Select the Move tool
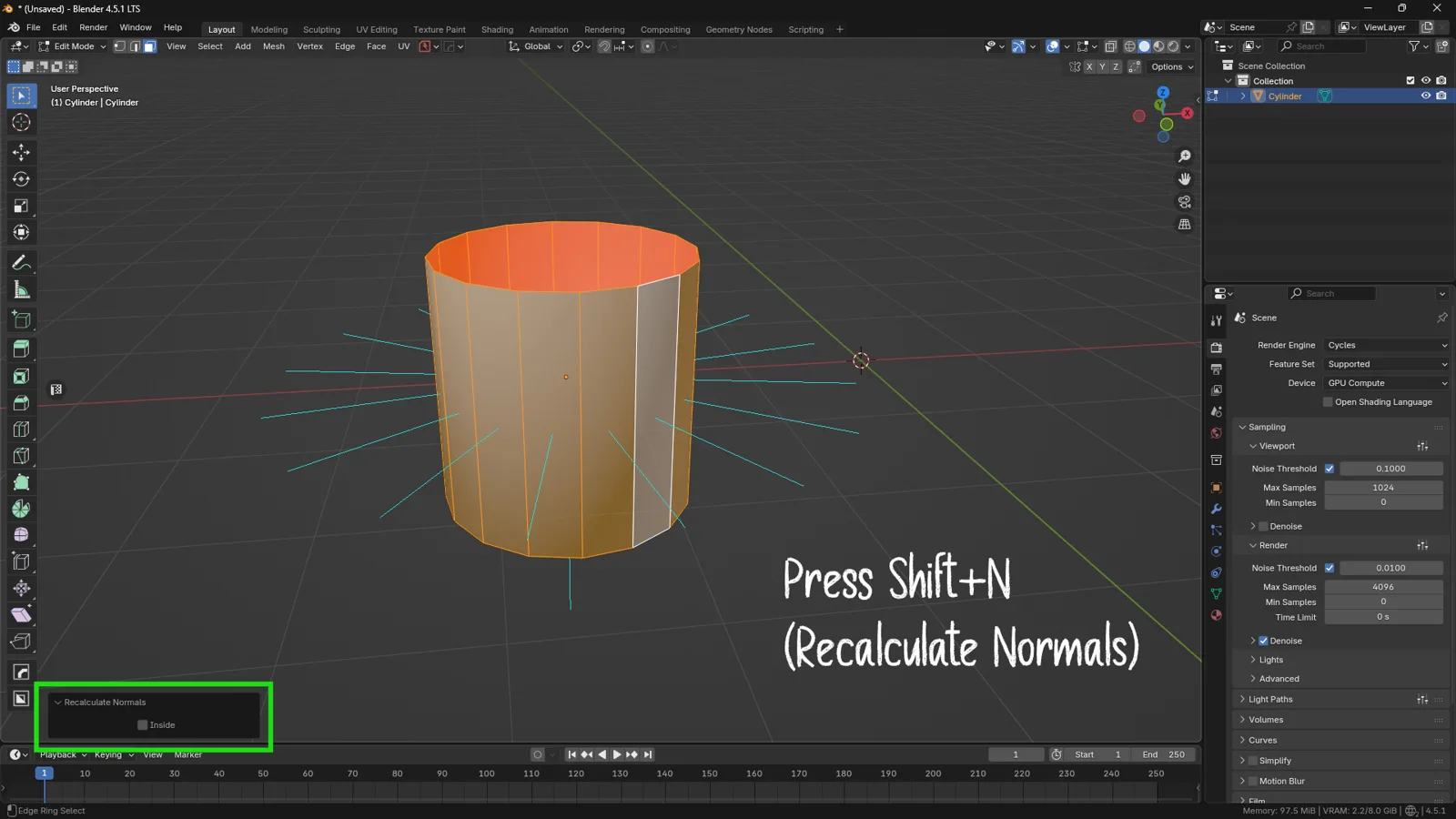Image resolution: width=1456 pixels, height=819 pixels. [21, 152]
